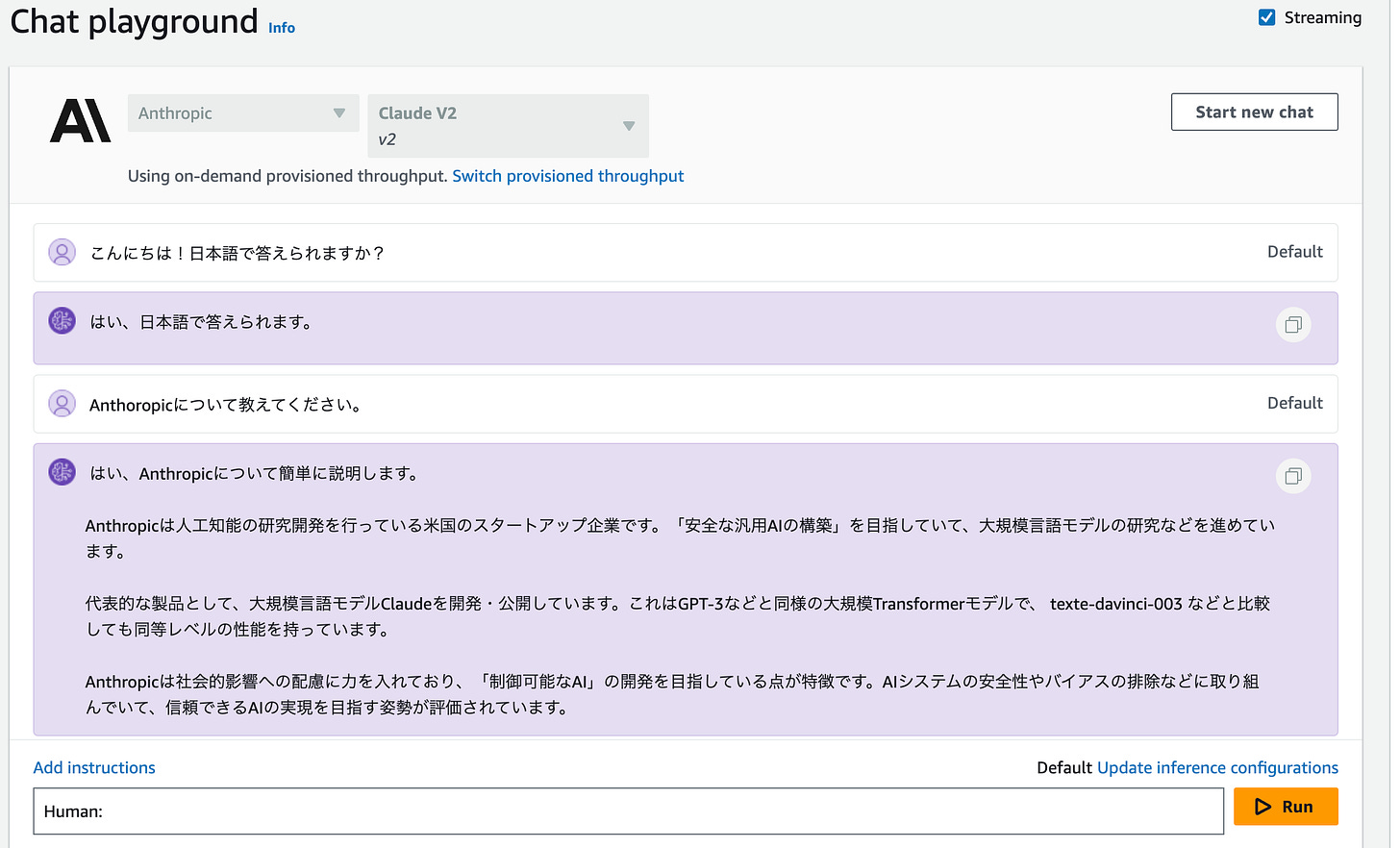Click Default label on the Anthoropic question
This screenshot has width=1400, height=848.
click(x=1294, y=403)
